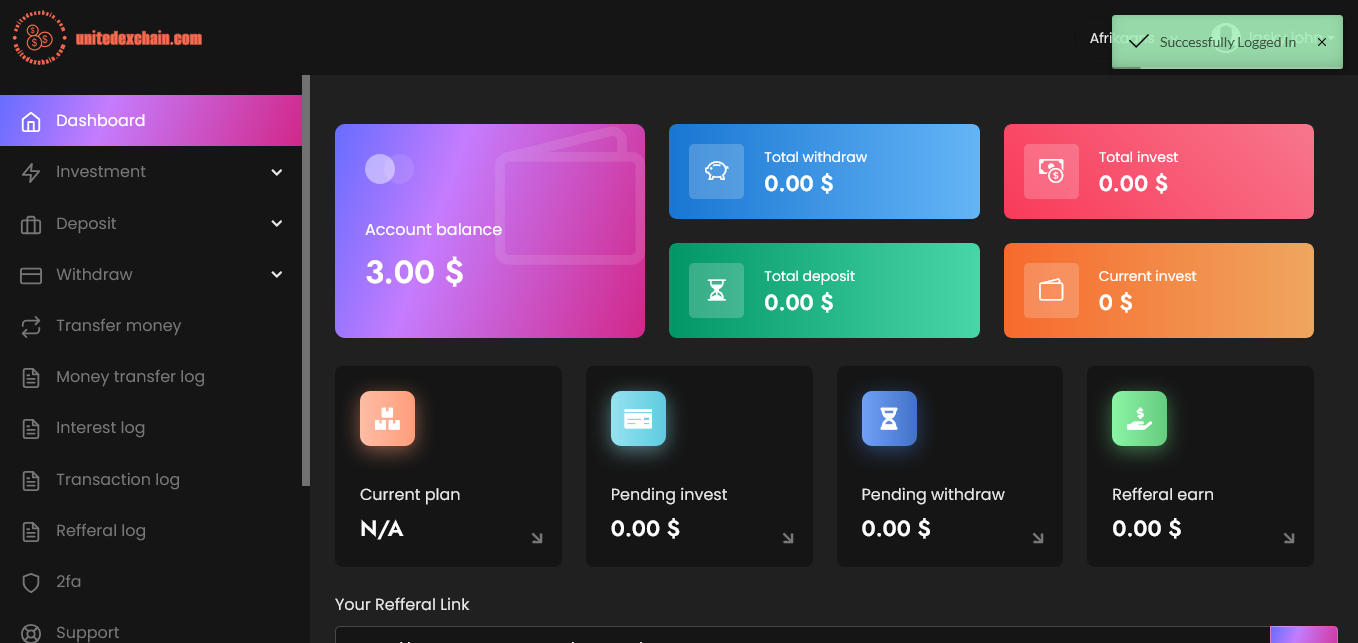Image resolution: width=1358 pixels, height=643 pixels.
Task: Click the Total invest money icon
Action: coord(1051,171)
